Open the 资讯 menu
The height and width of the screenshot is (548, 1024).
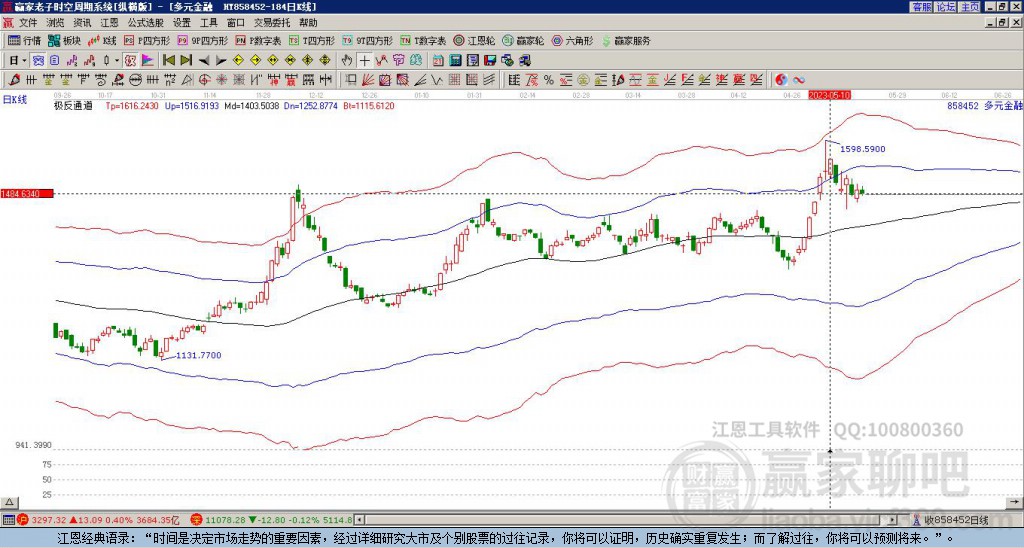tap(82, 23)
